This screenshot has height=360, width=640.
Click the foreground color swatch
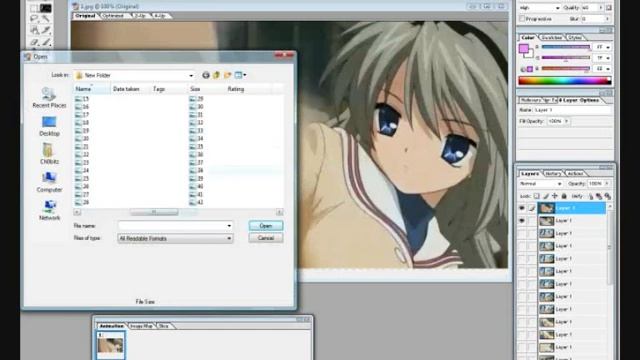click(x=523, y=49)
